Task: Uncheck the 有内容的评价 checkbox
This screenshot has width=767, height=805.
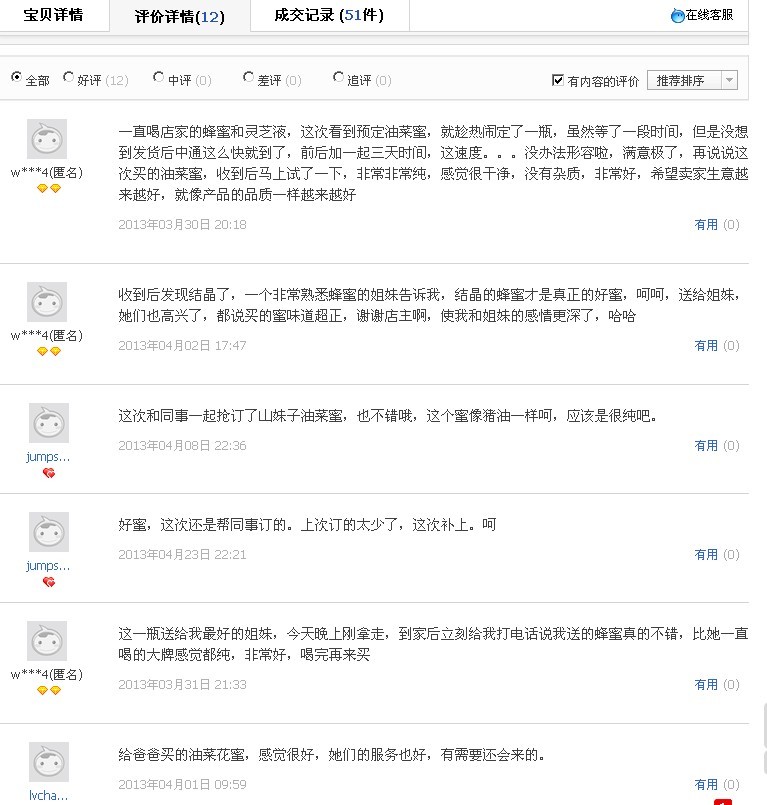Action: coord(558,80)
